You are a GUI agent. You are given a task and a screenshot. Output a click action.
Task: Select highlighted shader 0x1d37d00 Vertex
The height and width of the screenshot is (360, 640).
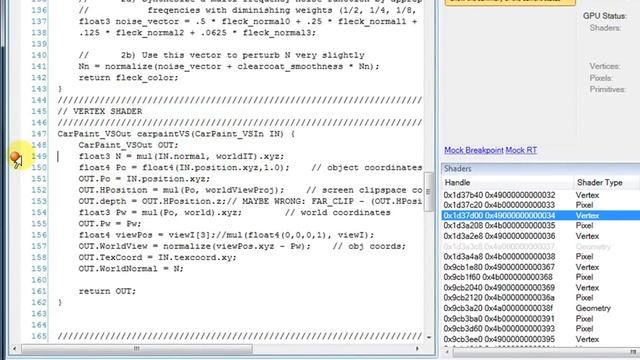point(540,216)
